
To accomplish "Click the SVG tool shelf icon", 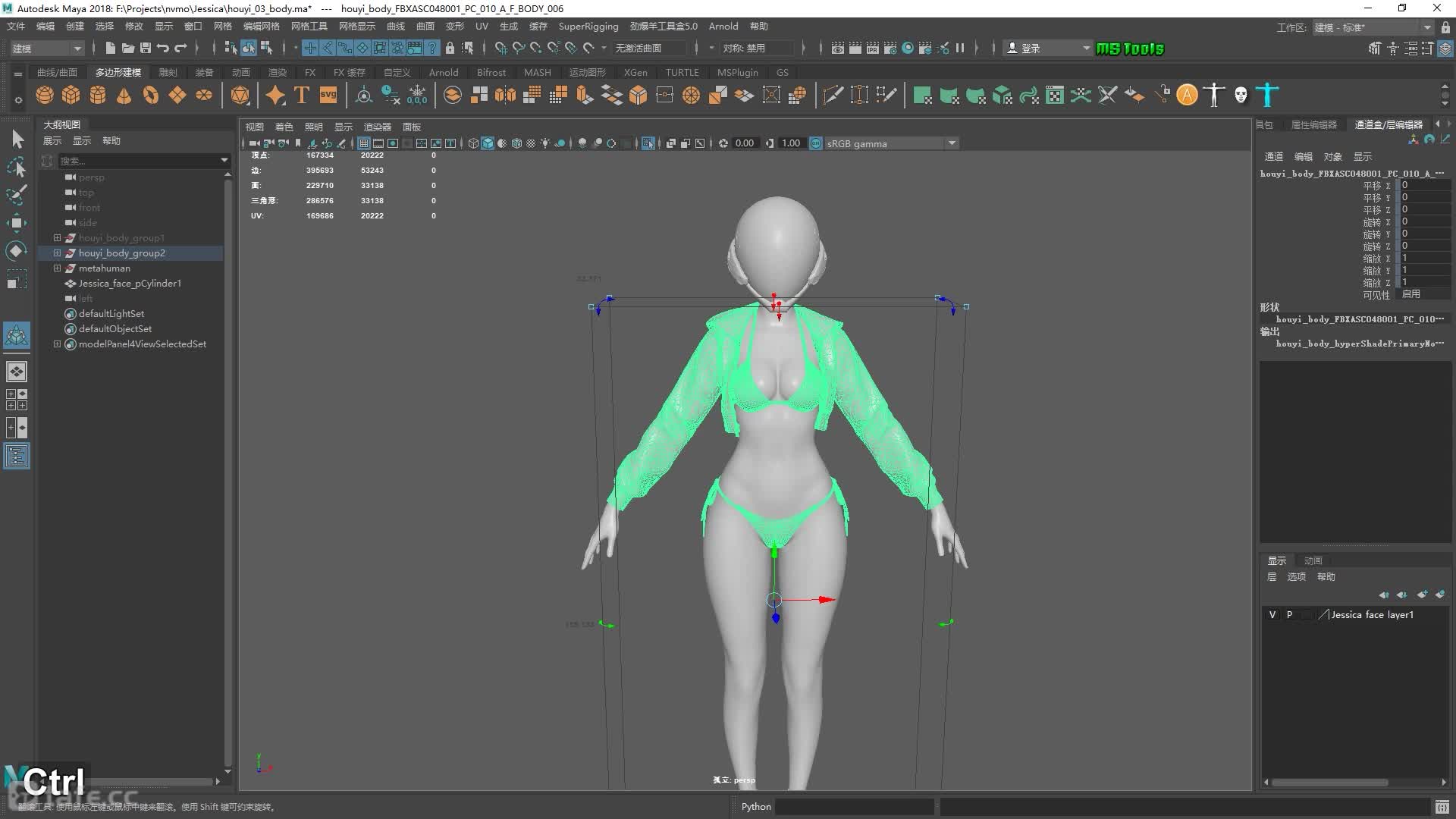I will pyautogui.click(x=328, y=96).
